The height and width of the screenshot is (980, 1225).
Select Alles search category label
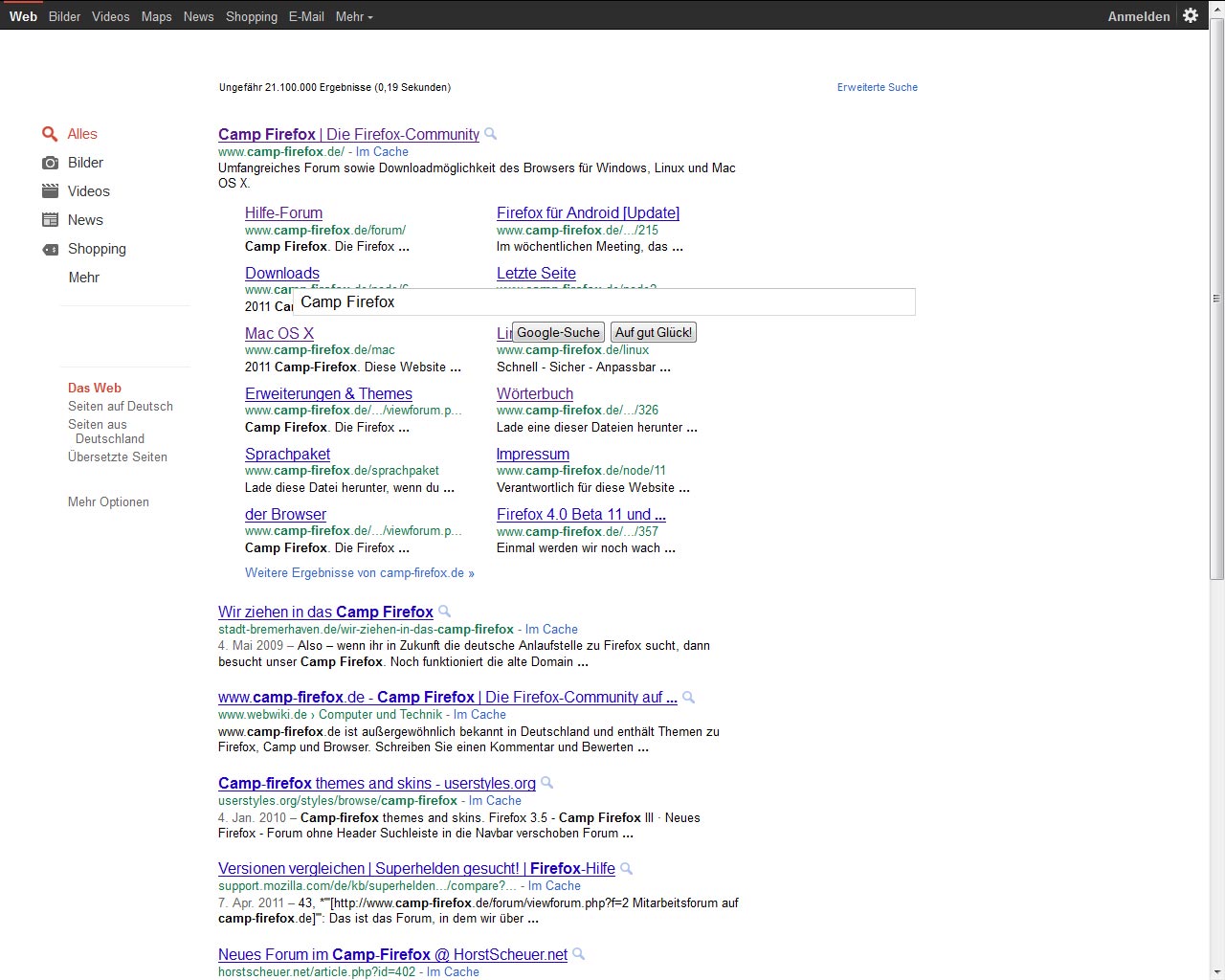(x=82, y=134)
